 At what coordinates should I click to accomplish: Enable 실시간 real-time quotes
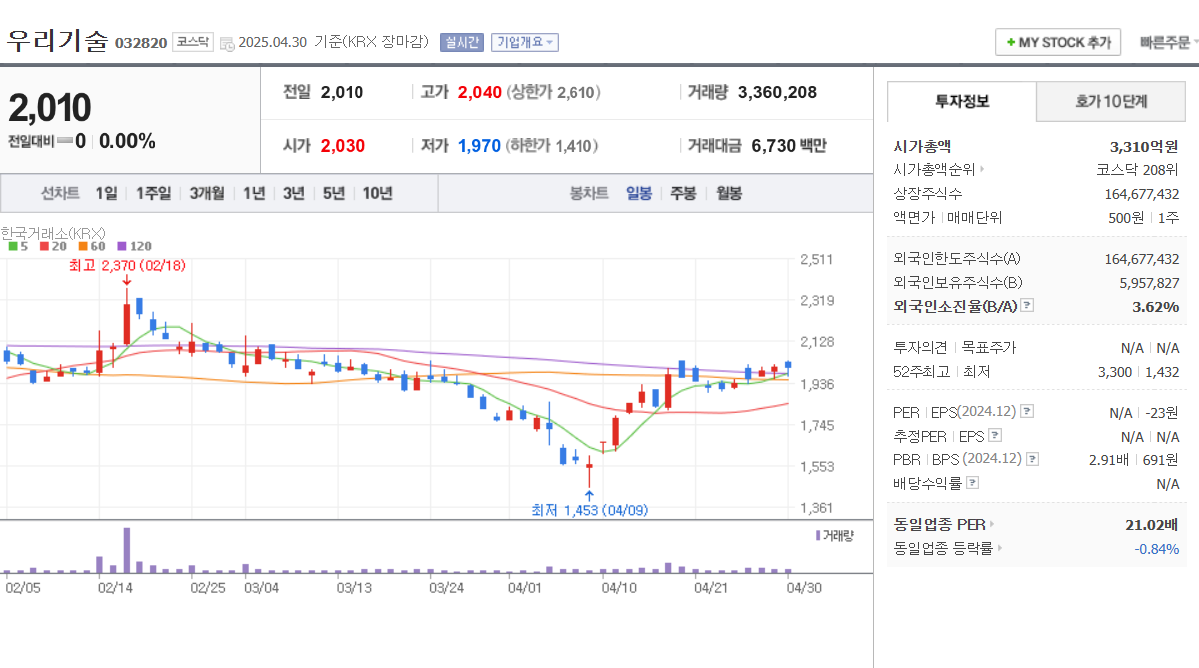pos(462,42)
